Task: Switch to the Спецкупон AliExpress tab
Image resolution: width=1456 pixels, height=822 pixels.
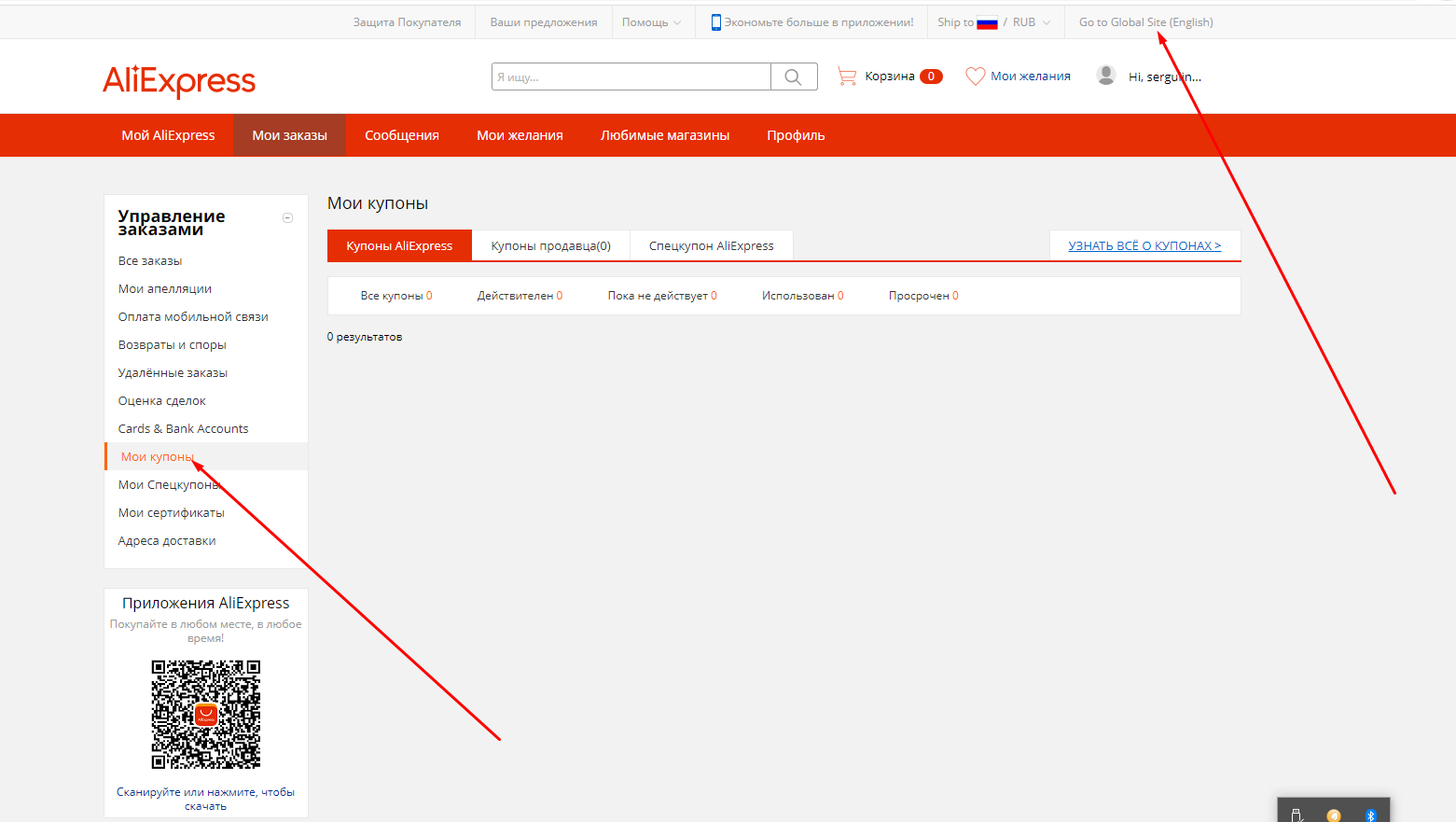Action: point(712,245)
